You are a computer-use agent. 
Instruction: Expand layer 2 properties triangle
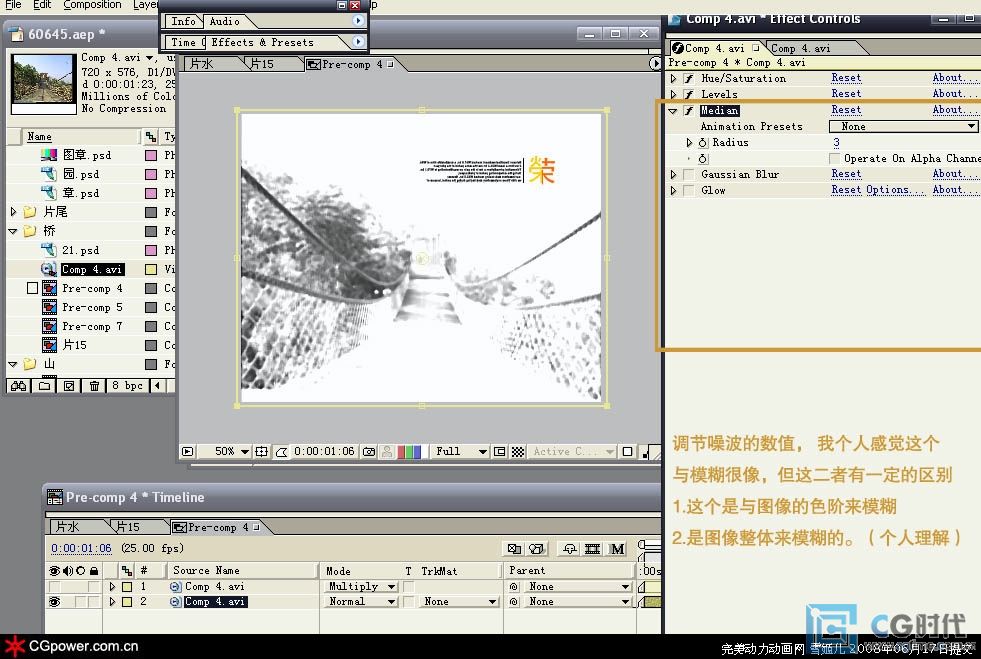(x=113, y=601)
